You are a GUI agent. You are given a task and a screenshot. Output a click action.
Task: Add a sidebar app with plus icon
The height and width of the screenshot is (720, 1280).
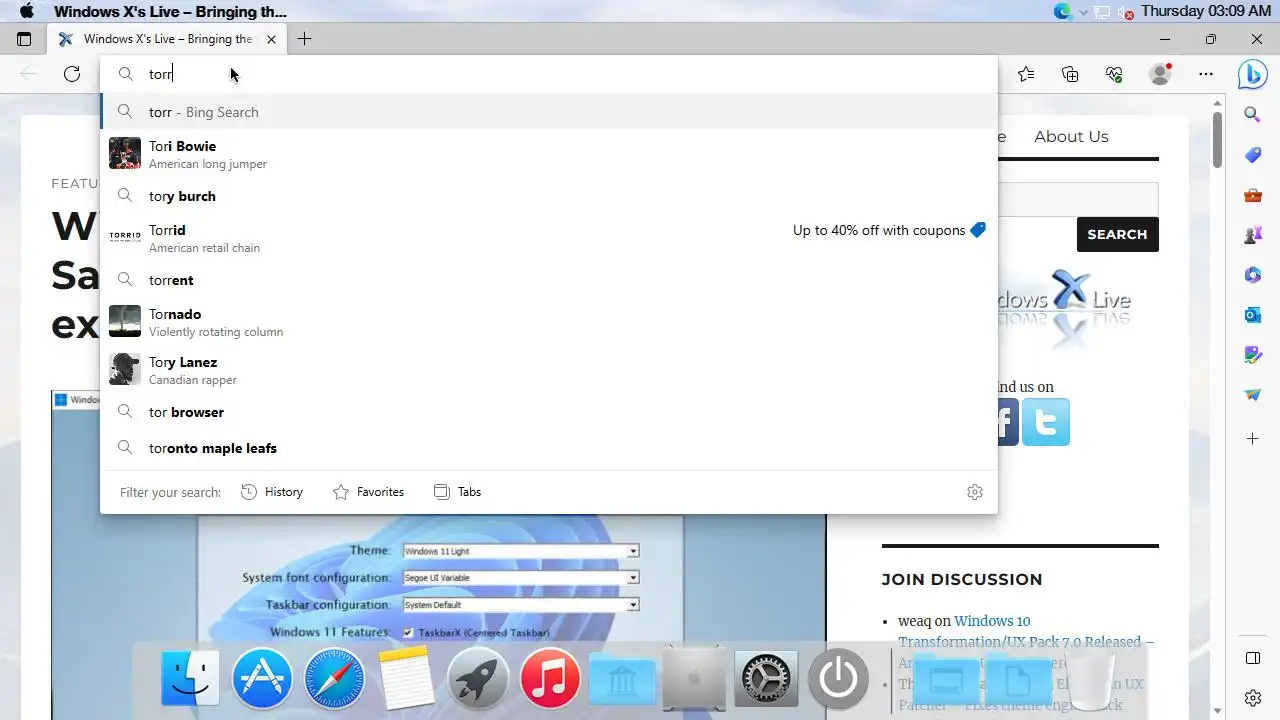coord(1252,439)
